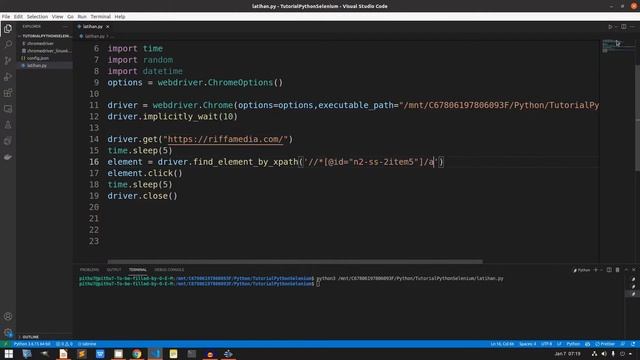Open the View menu
Screen dimensions: 640x360
click(57, 17)
